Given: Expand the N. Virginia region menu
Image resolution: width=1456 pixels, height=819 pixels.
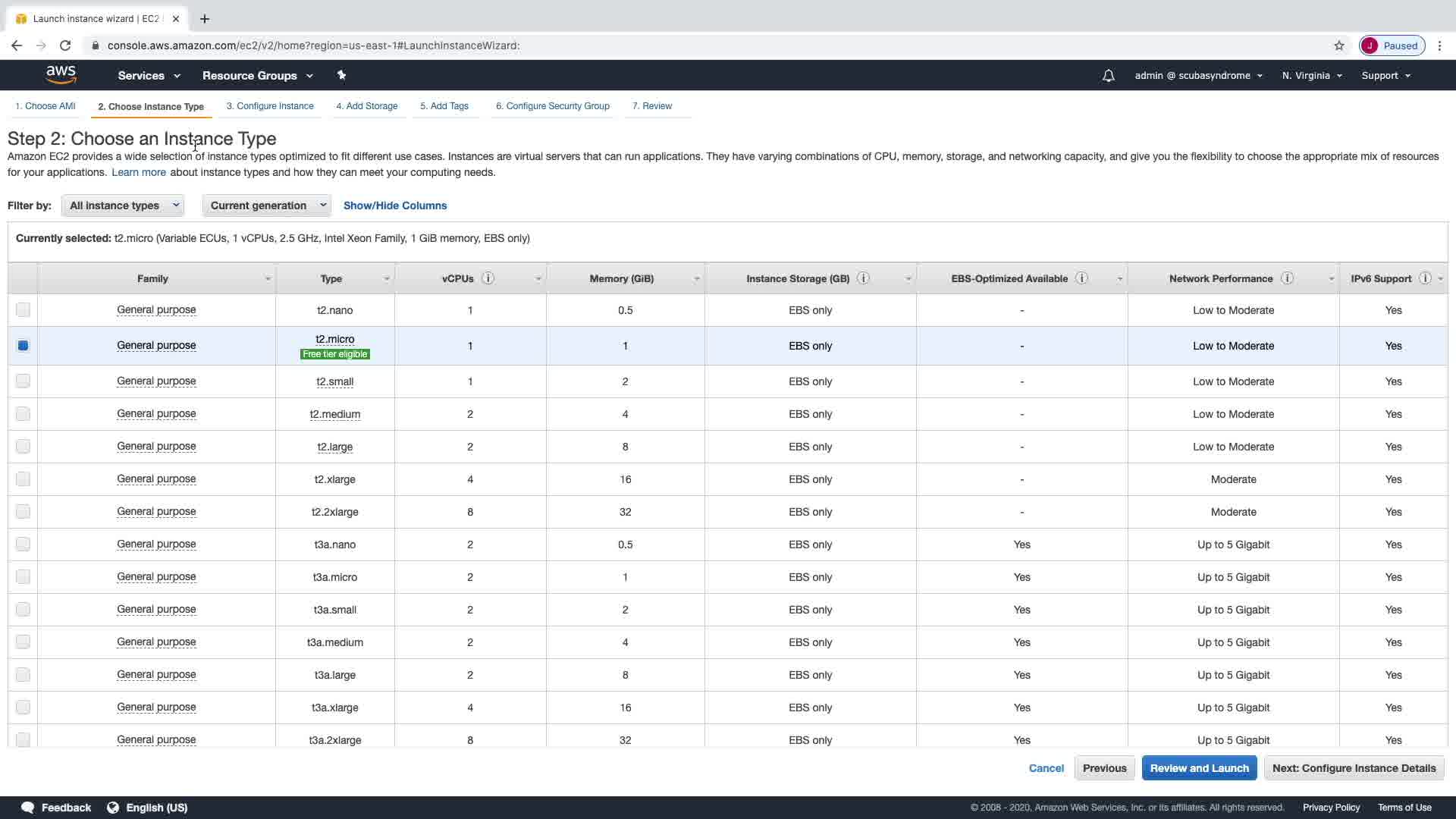Looking at the screenshot, I should click(1312, 76).
